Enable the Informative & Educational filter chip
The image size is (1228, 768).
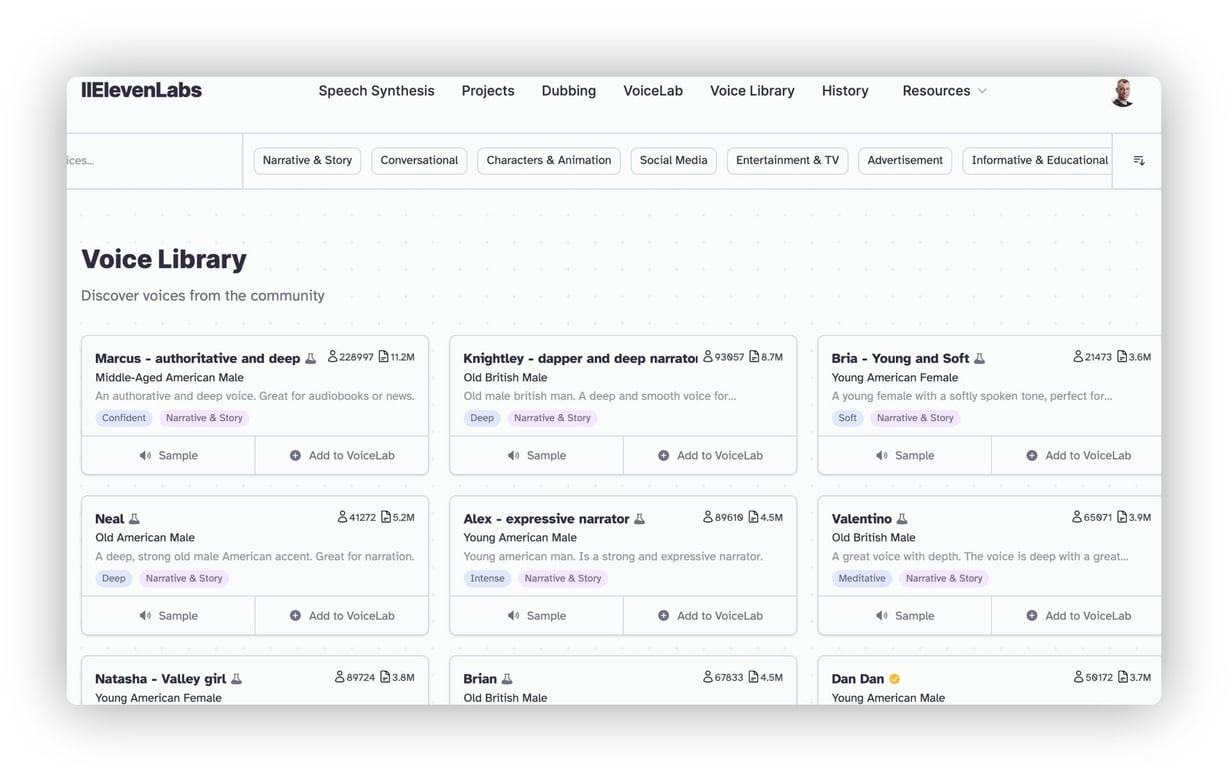click(1038, 161)
